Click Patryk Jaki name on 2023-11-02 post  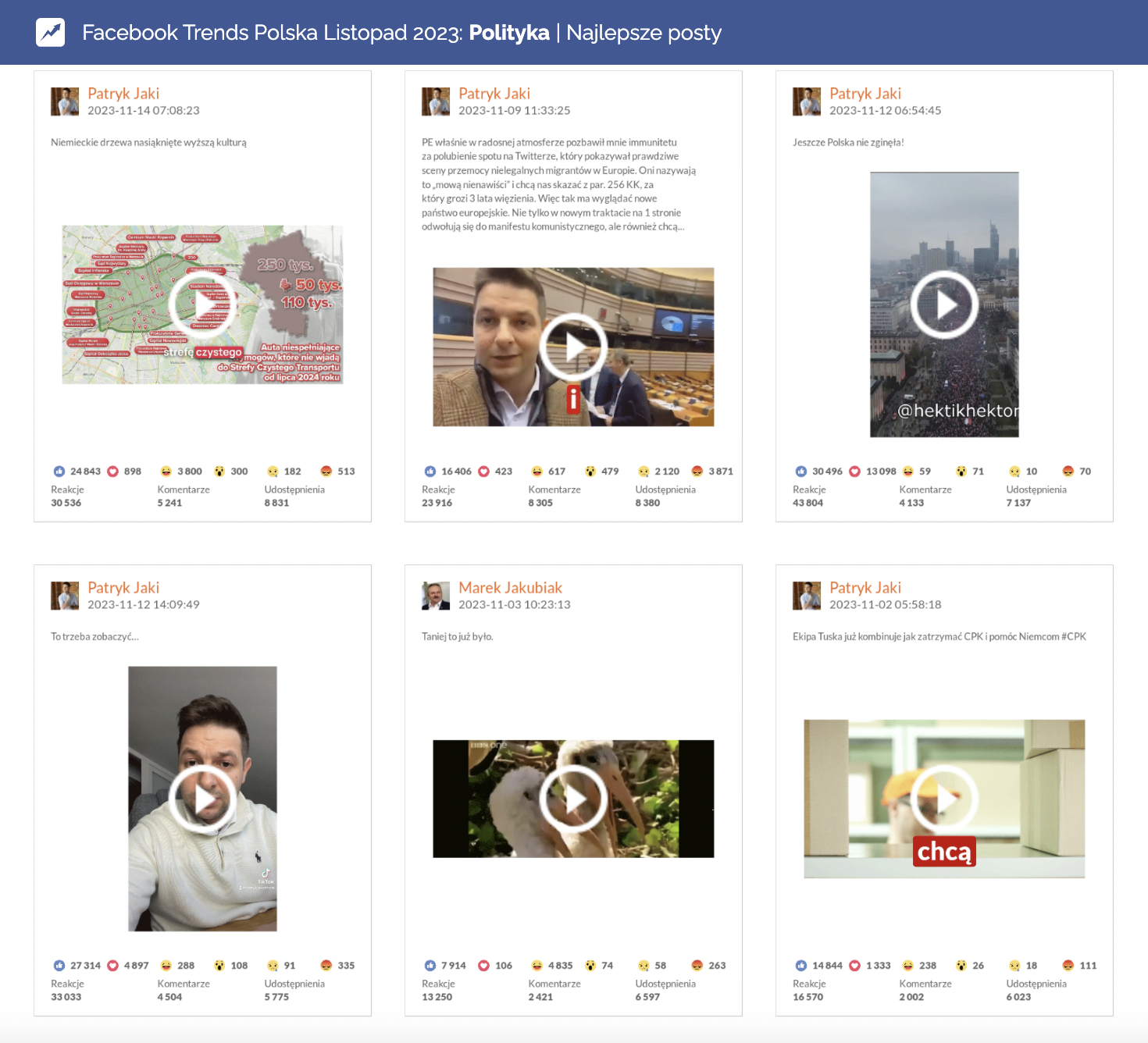pyautogui.click(x=865, y=588)
